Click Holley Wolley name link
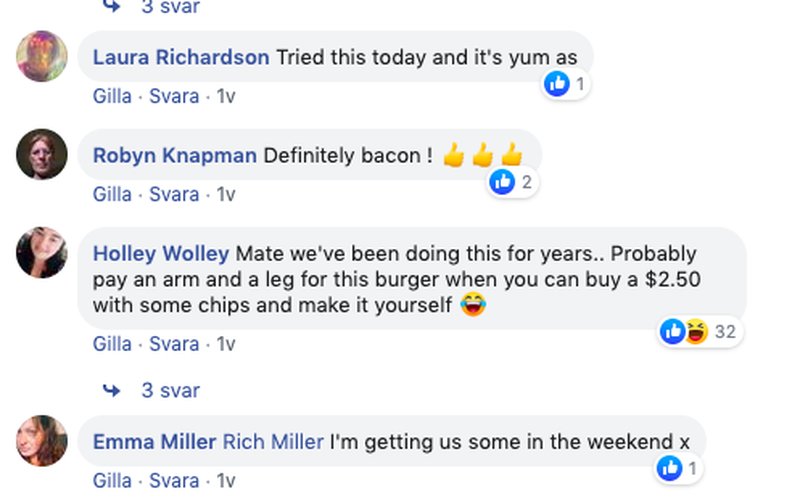The height and width of the screenshot is (502, 800). click(161, 253)
